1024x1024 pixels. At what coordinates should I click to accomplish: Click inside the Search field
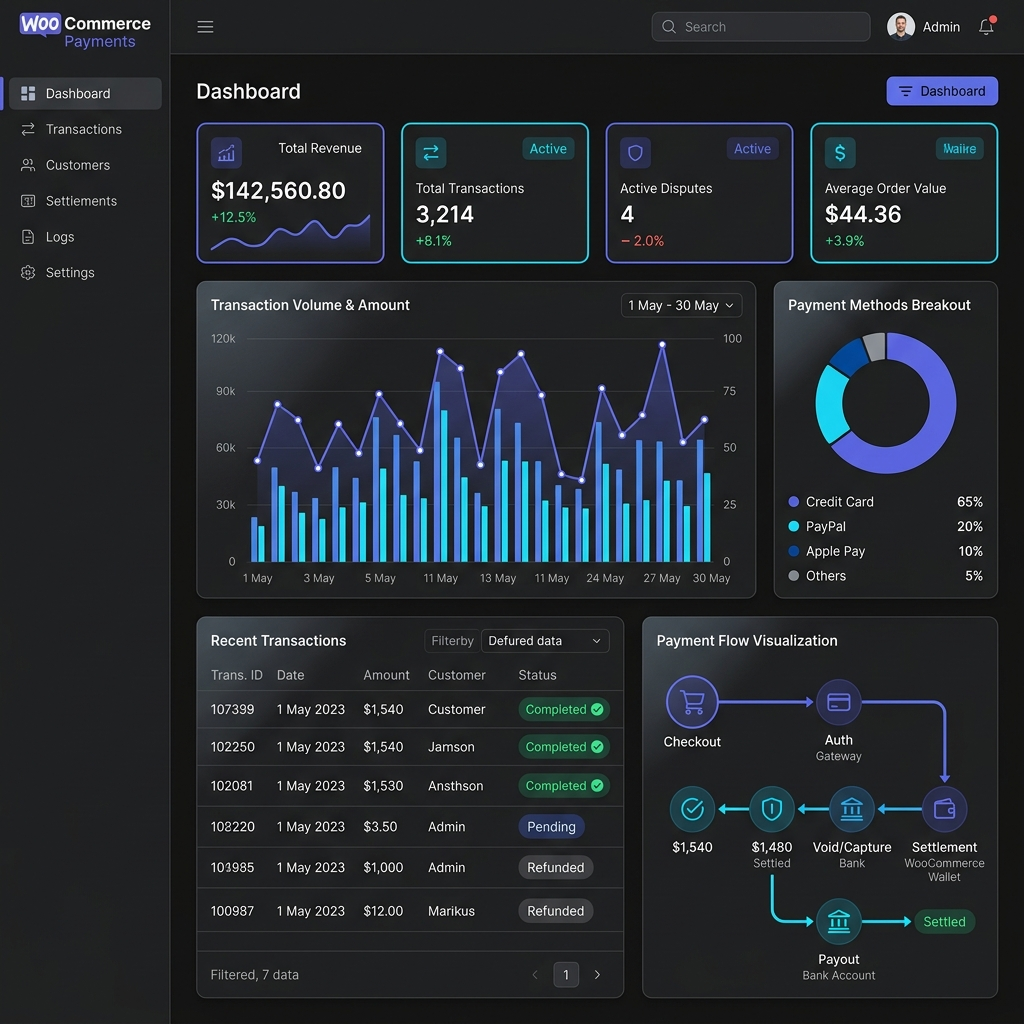(x=761, y=27)
